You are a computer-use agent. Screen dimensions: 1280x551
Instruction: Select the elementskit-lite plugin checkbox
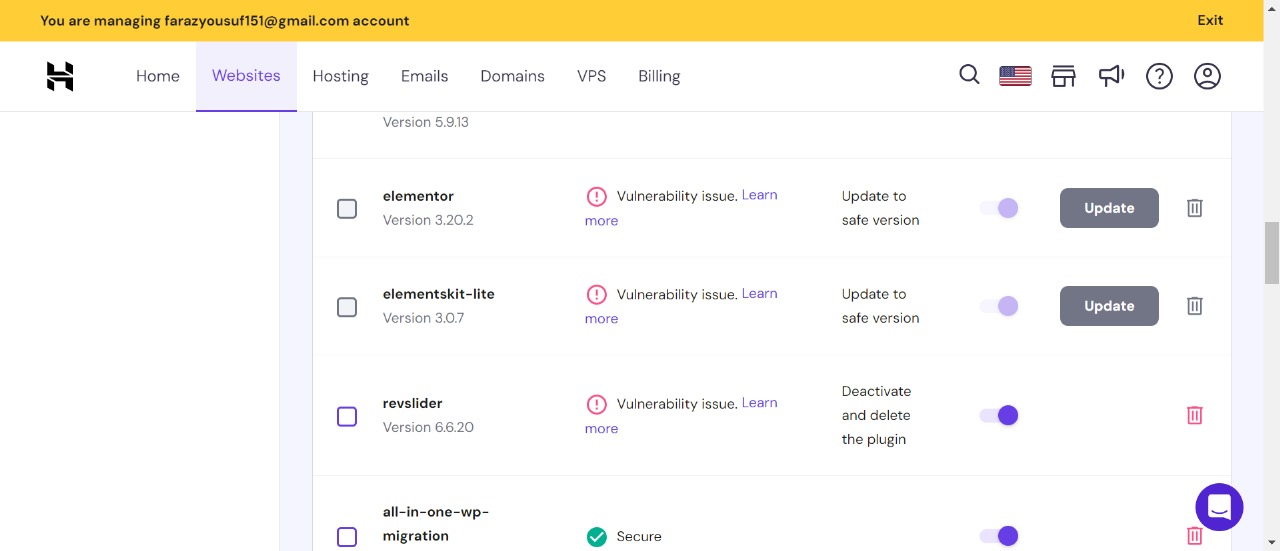[347, 307]
